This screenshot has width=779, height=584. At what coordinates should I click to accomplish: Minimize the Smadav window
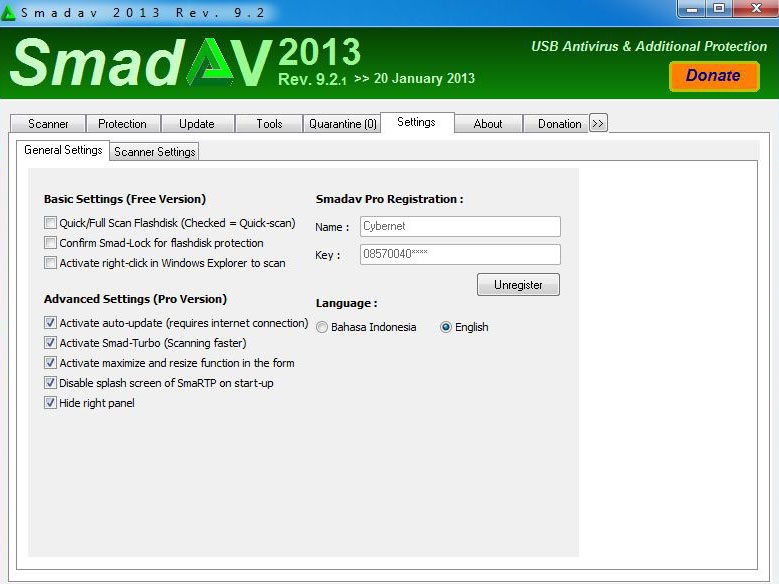coord(692,9)
